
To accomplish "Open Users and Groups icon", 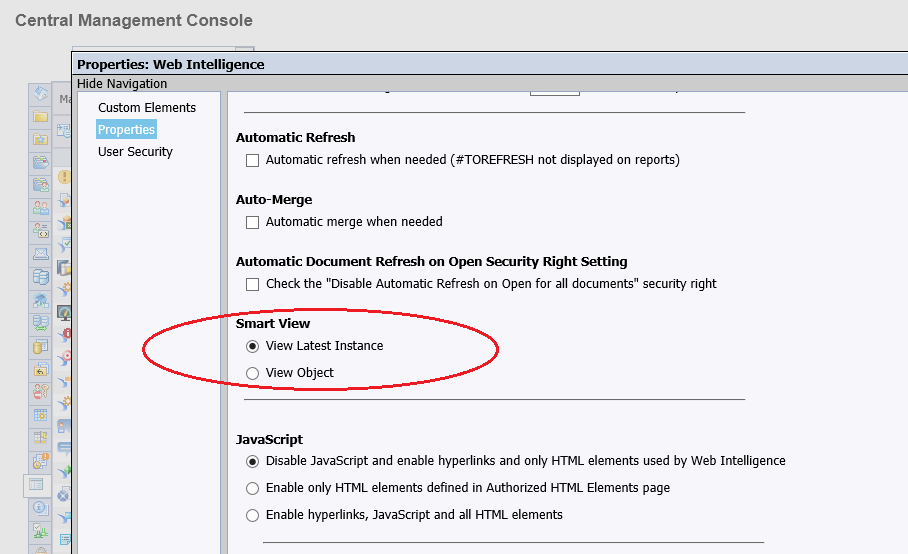I will [x=41, y=208].
